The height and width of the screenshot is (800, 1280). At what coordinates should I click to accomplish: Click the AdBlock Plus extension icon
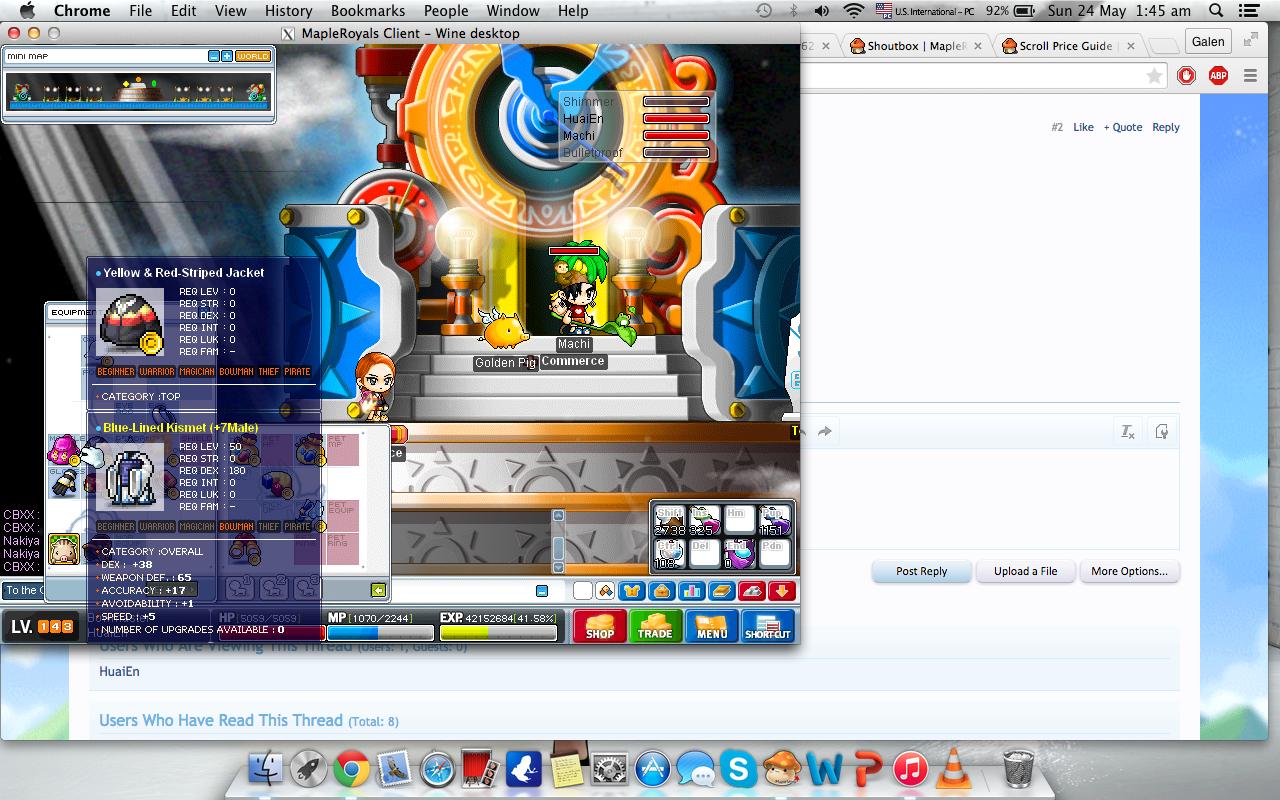pos(1218,75)
